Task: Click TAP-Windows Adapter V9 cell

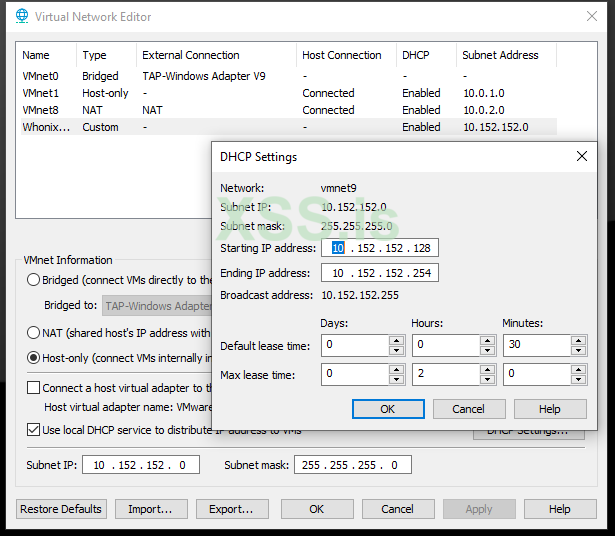Action: pos(204,76)
